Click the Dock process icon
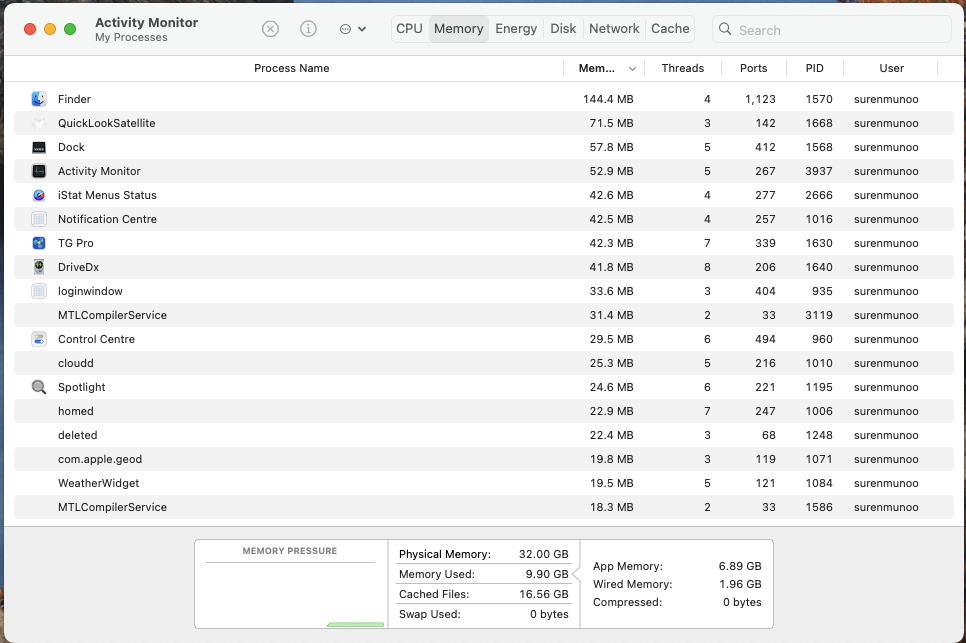The height and width of the screenshot is (643, 966). pyautogui.click(x=39, y=147)
